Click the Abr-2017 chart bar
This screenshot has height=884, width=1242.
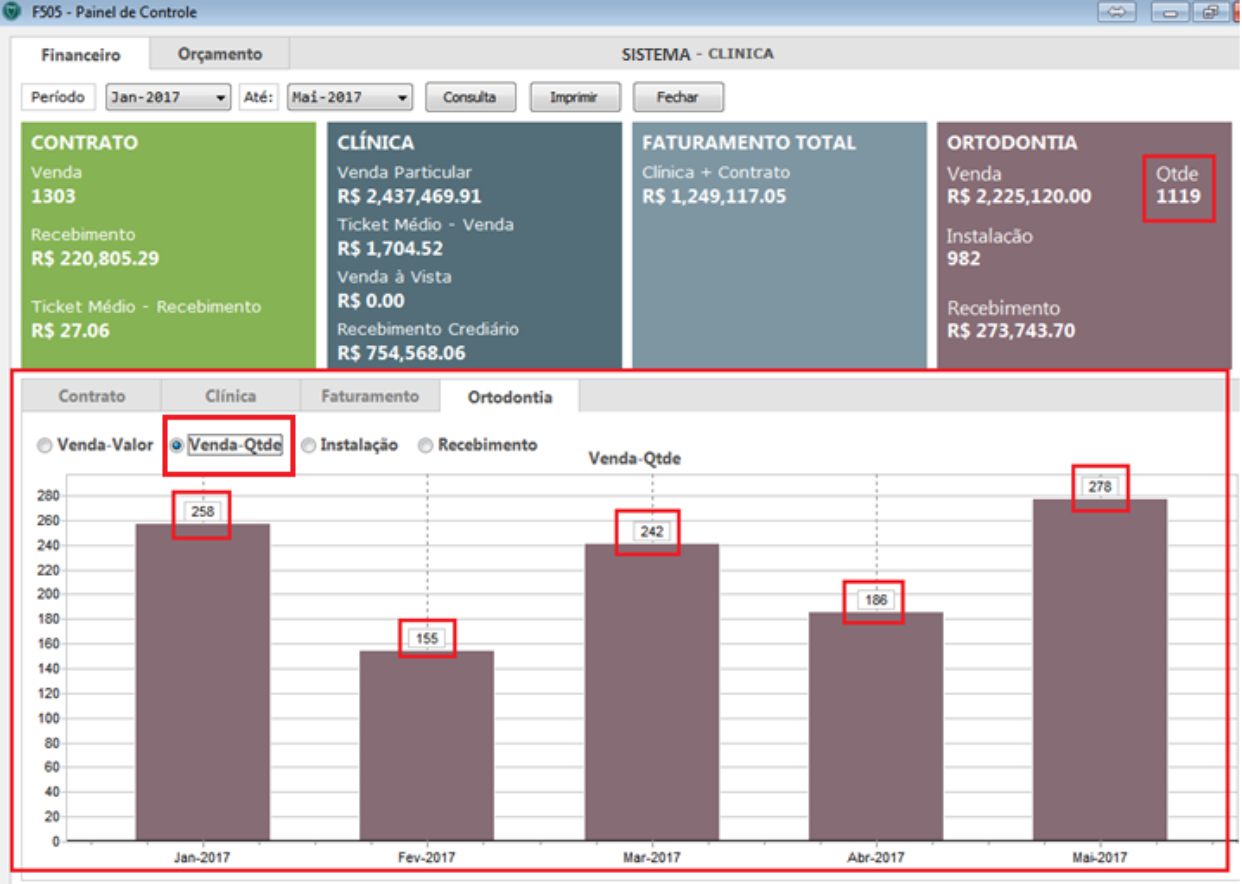click(x=876, y=727)
